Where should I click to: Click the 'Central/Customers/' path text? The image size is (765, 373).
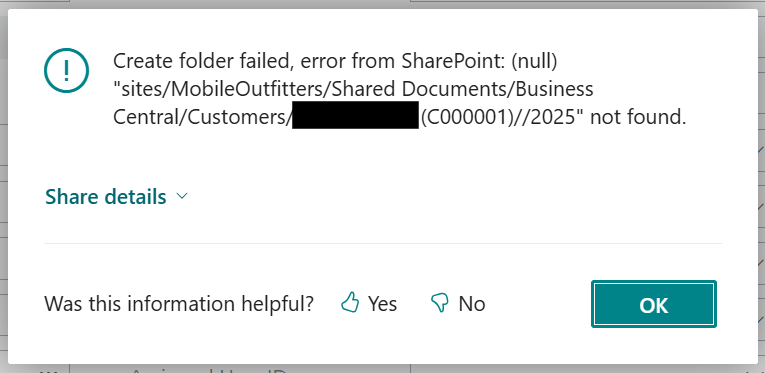coord(202,117)
